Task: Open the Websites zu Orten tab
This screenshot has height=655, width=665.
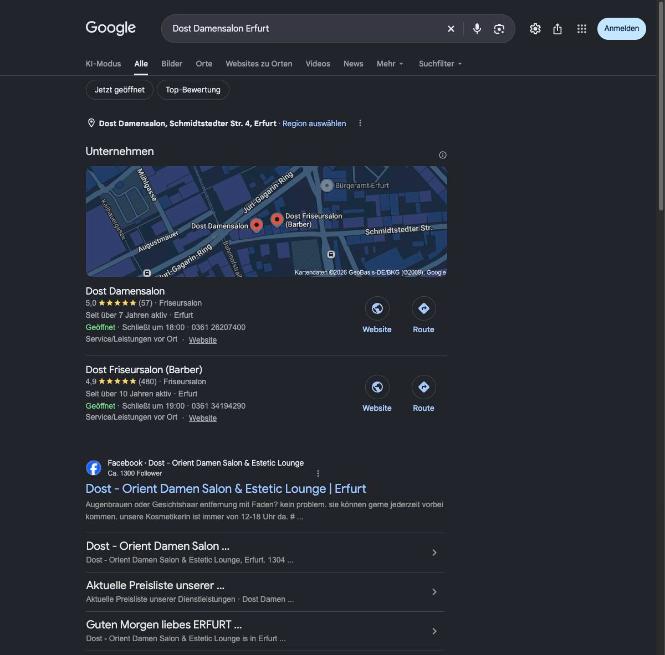Action: click(259, 64)
